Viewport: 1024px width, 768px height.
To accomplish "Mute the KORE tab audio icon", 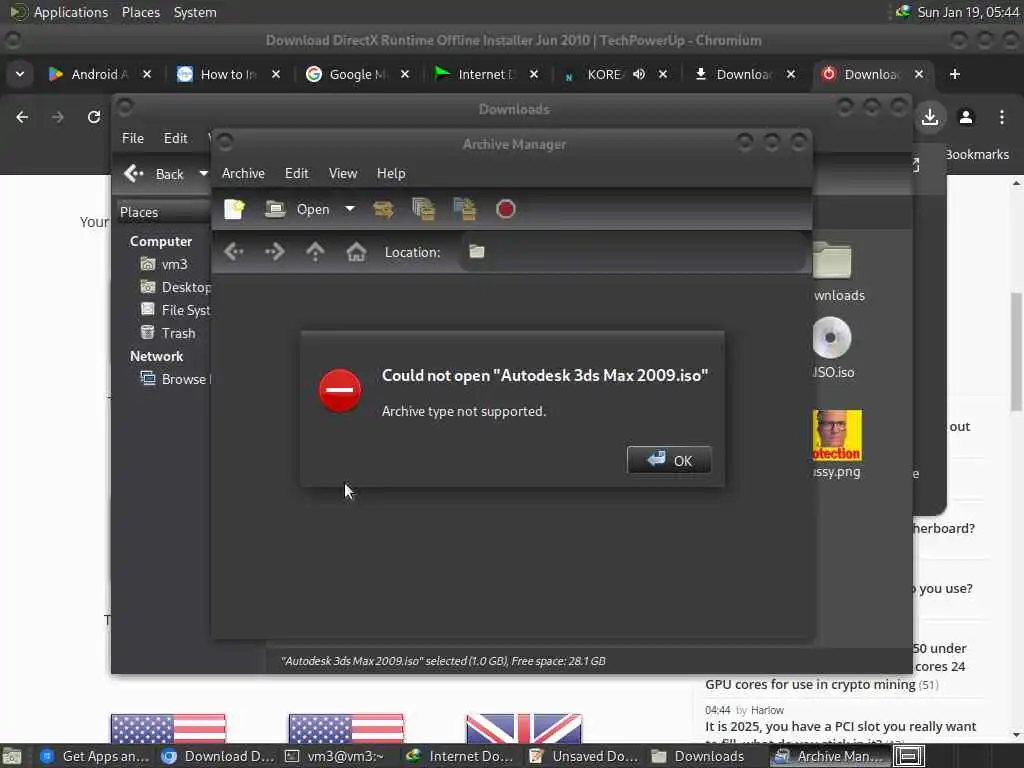I will (x=639, y=74).
